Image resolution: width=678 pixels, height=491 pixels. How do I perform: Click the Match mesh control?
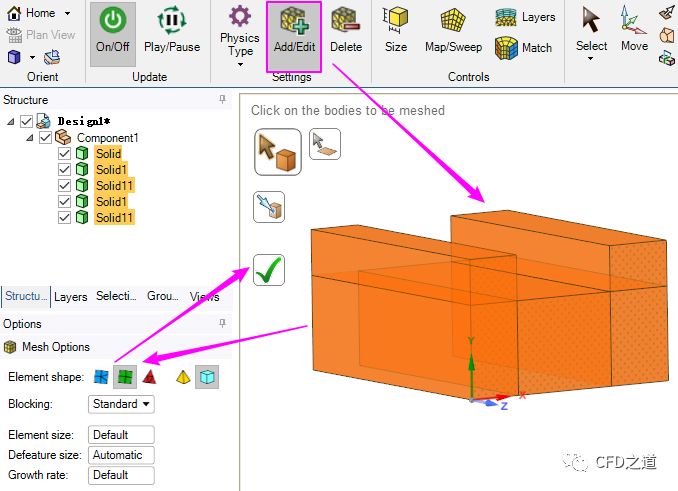524,48
